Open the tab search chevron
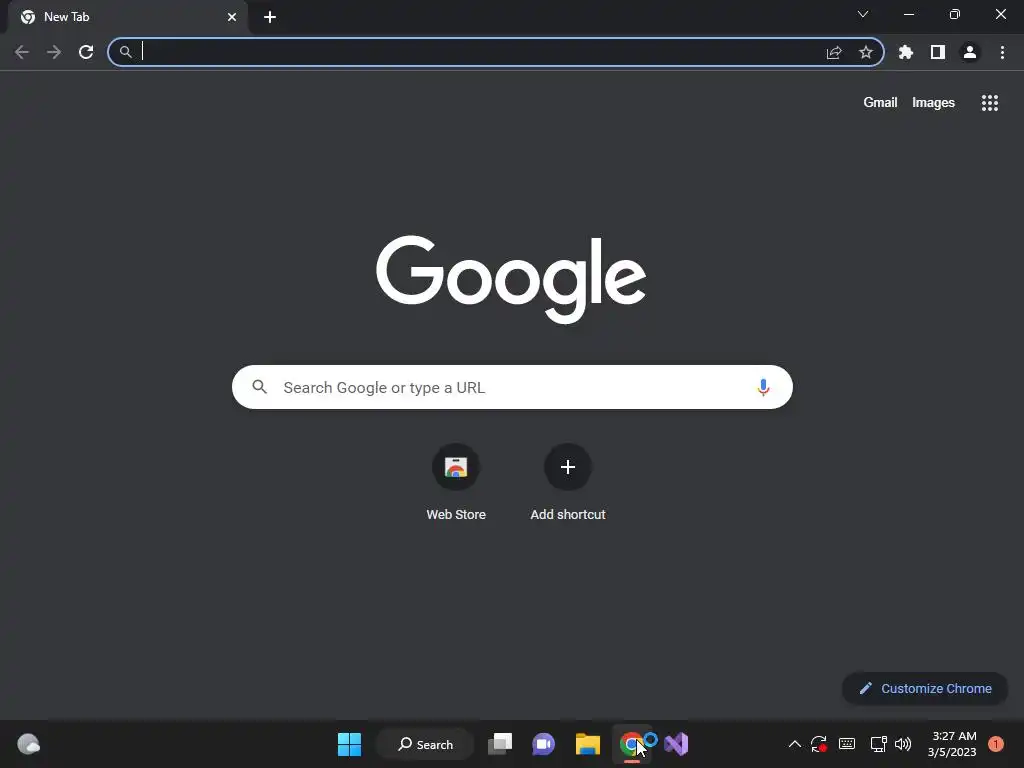Viewport: 1024px width, 768px height. click(x=863, y=14)
